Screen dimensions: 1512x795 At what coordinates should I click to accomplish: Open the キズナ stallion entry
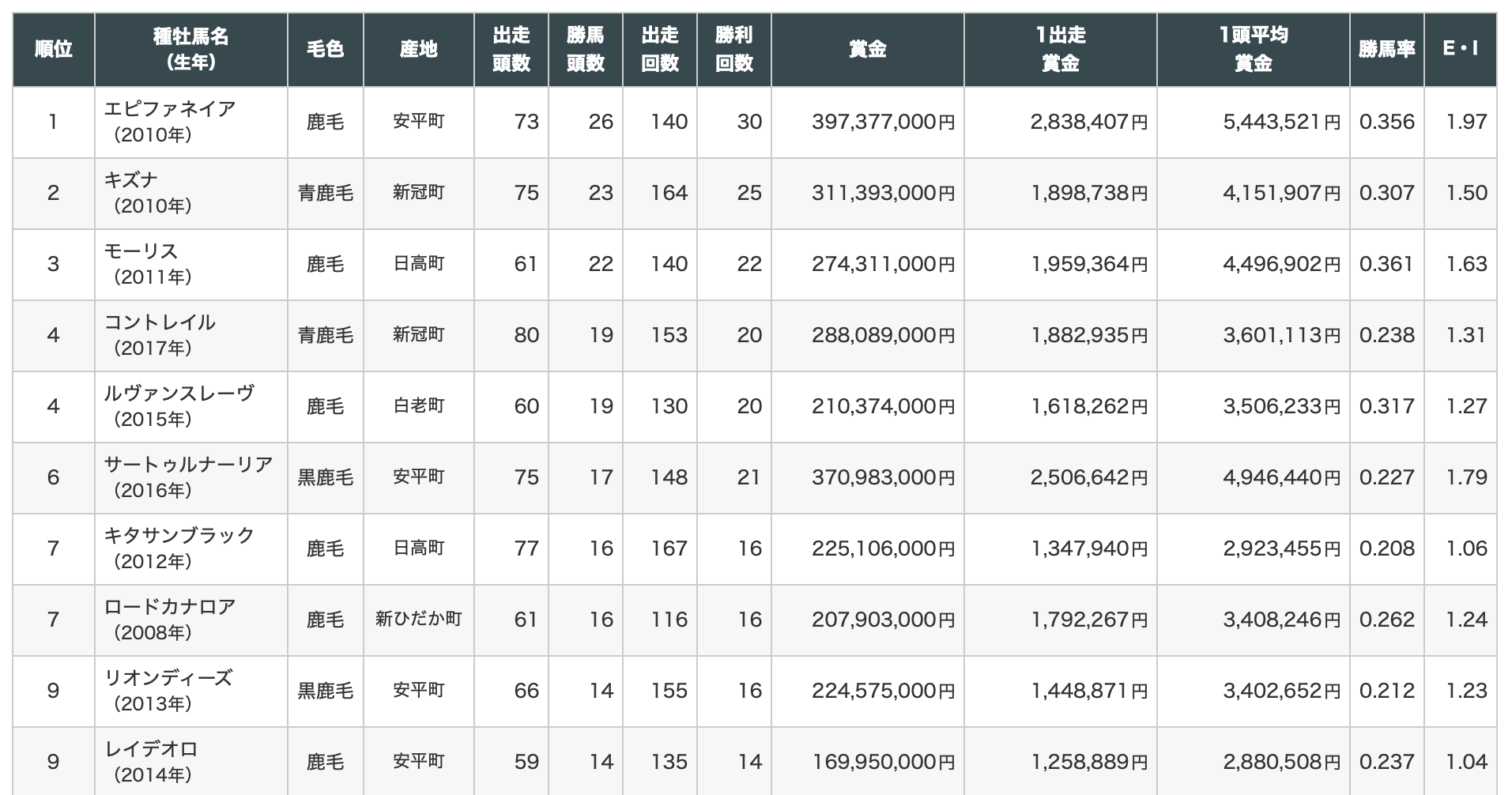tap(131, 179)
